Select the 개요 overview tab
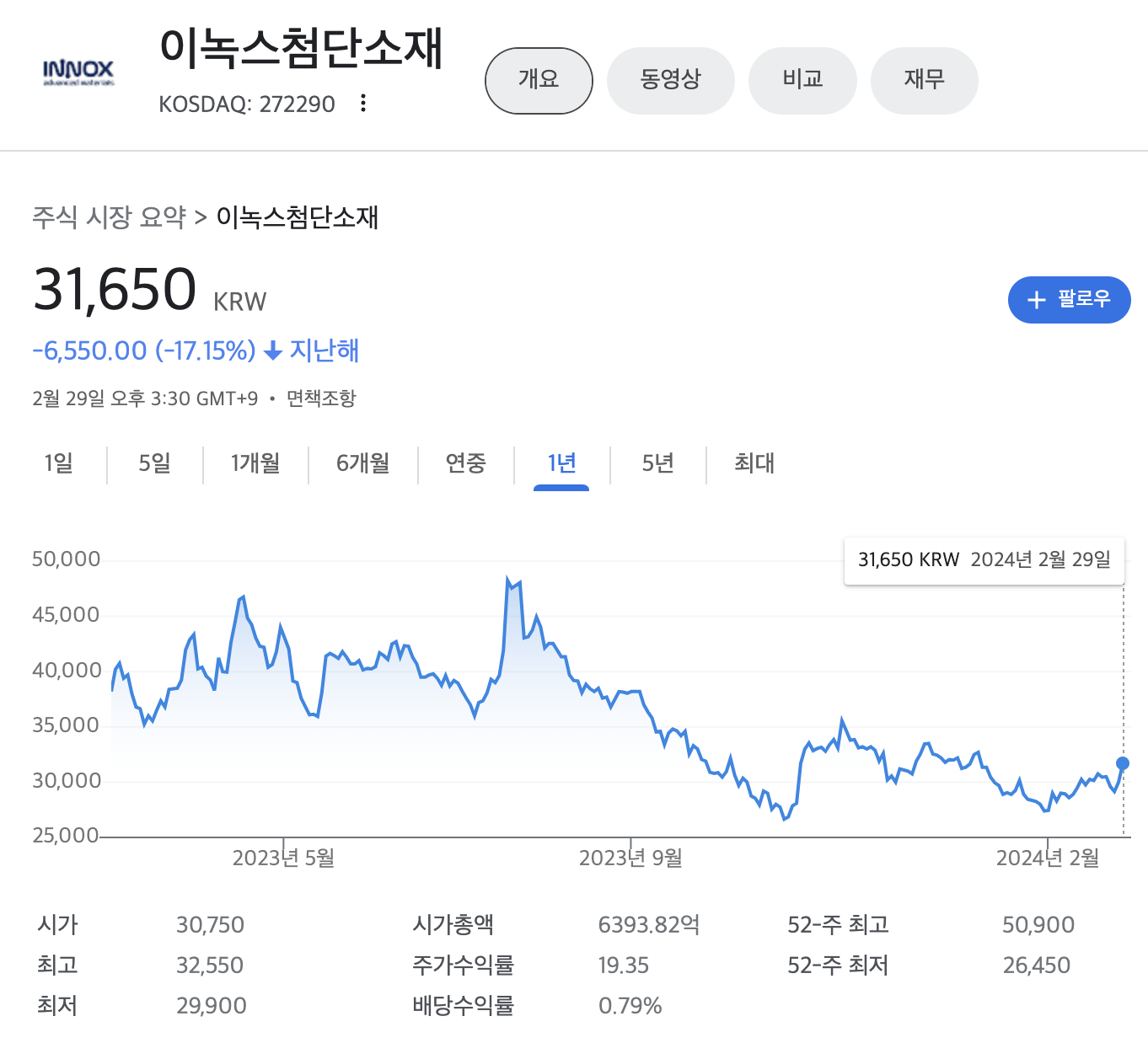This screenshot has width=1148, height=1043. point(539,80)
